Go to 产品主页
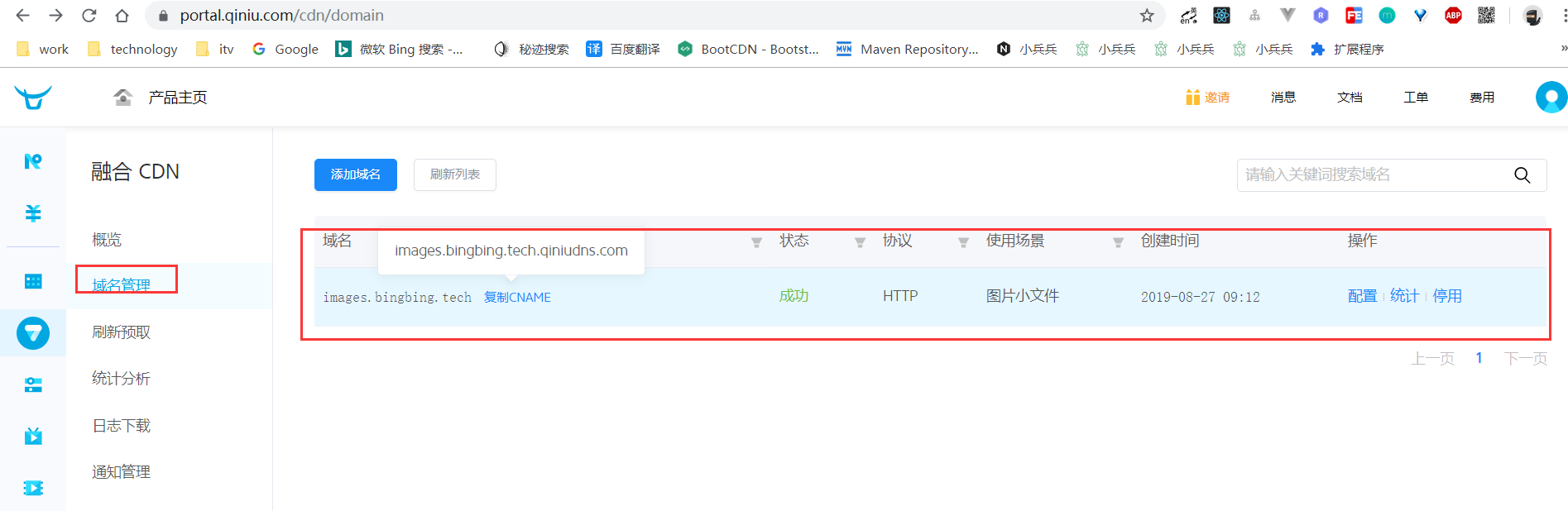This screenshot has width=1568, height=511. click(178, 98)
